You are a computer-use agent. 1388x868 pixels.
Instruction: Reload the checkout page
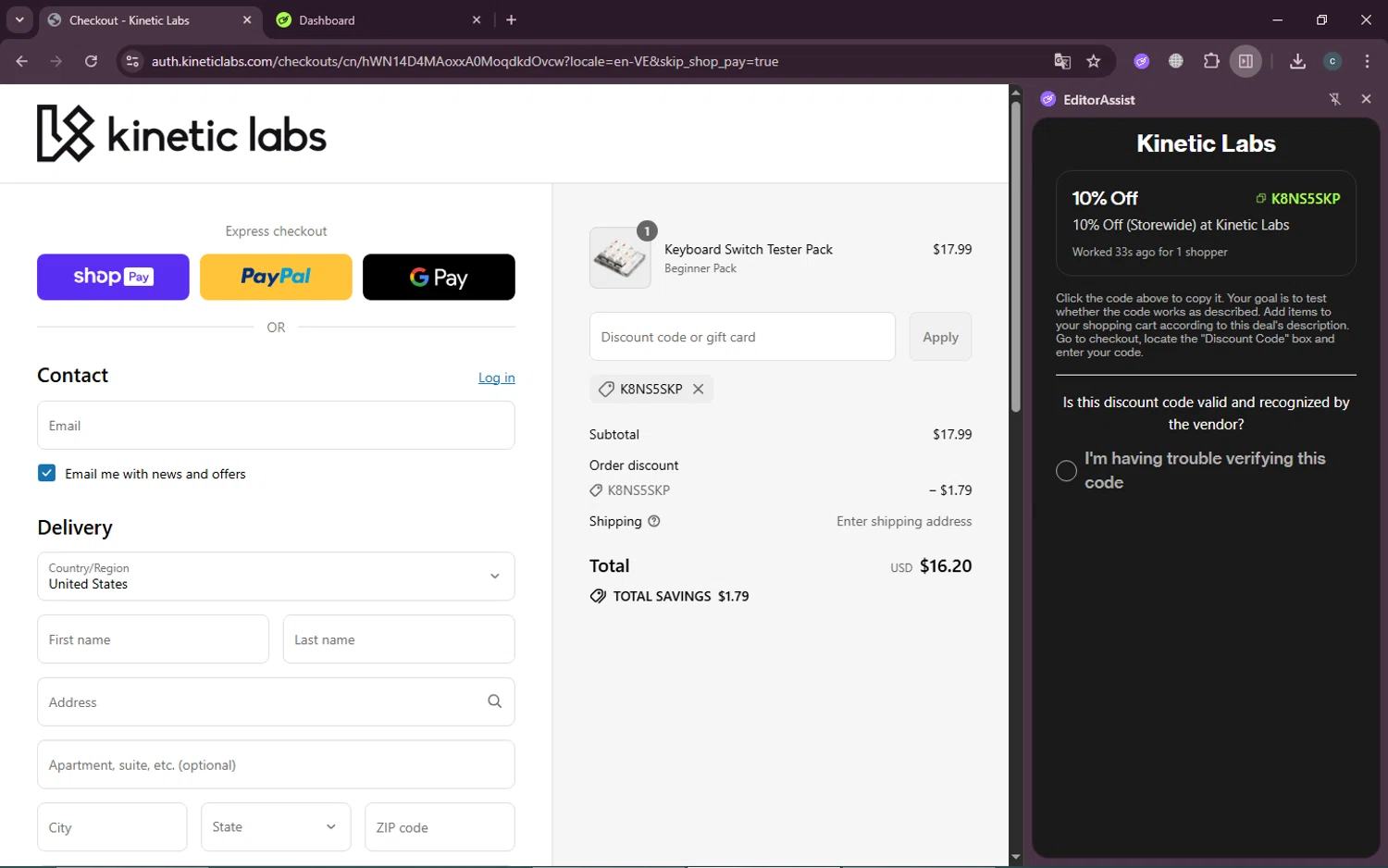(91, 61)
